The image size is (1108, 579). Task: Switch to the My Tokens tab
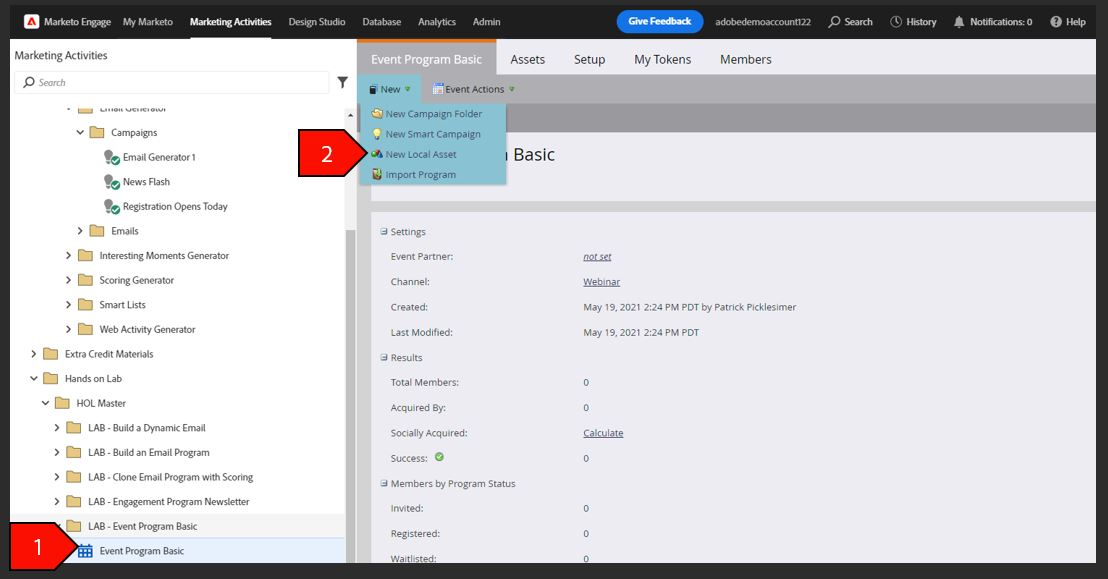tap(662, 59)
